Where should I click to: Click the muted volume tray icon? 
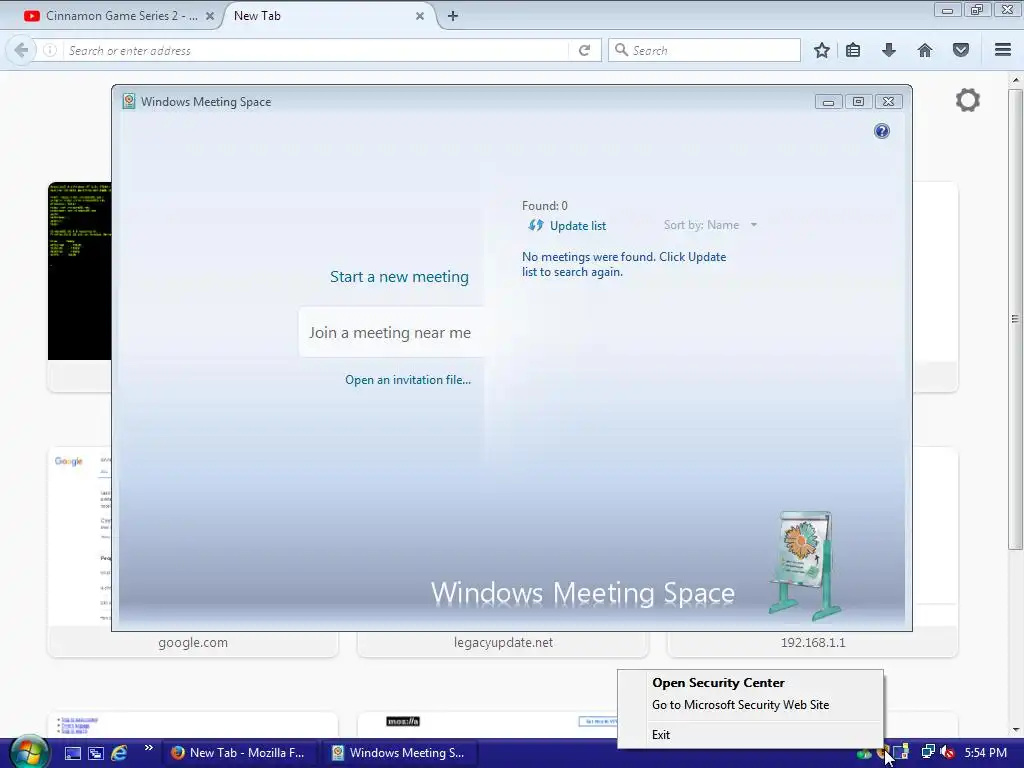[948, 752]
